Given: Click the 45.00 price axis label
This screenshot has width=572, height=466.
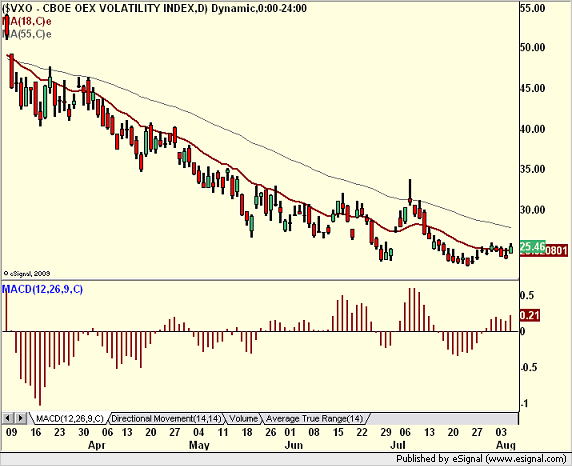Looking at the screenshot, I should [533, 88].
